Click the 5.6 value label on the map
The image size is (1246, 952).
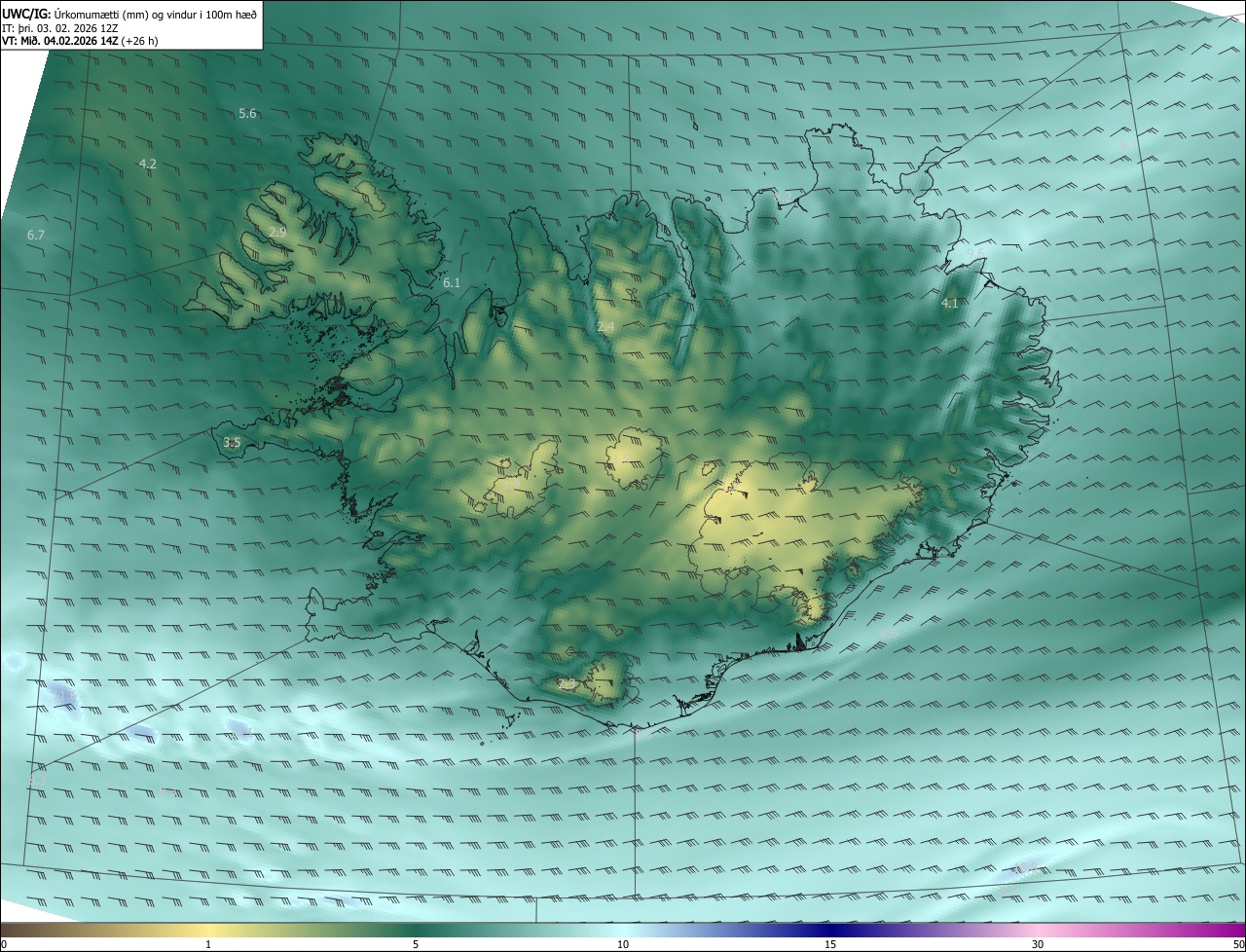(247, 114)
